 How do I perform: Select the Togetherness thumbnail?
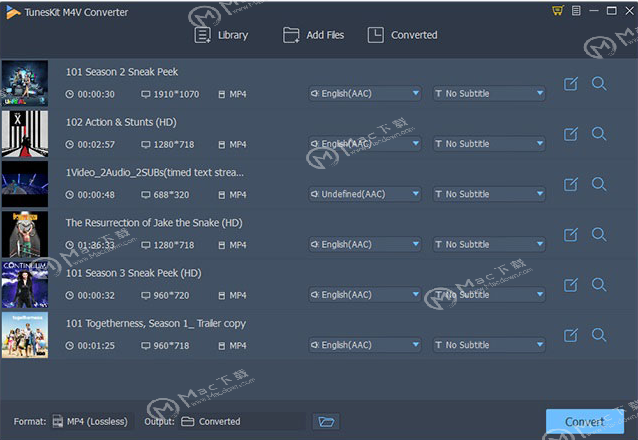point(25,335)
